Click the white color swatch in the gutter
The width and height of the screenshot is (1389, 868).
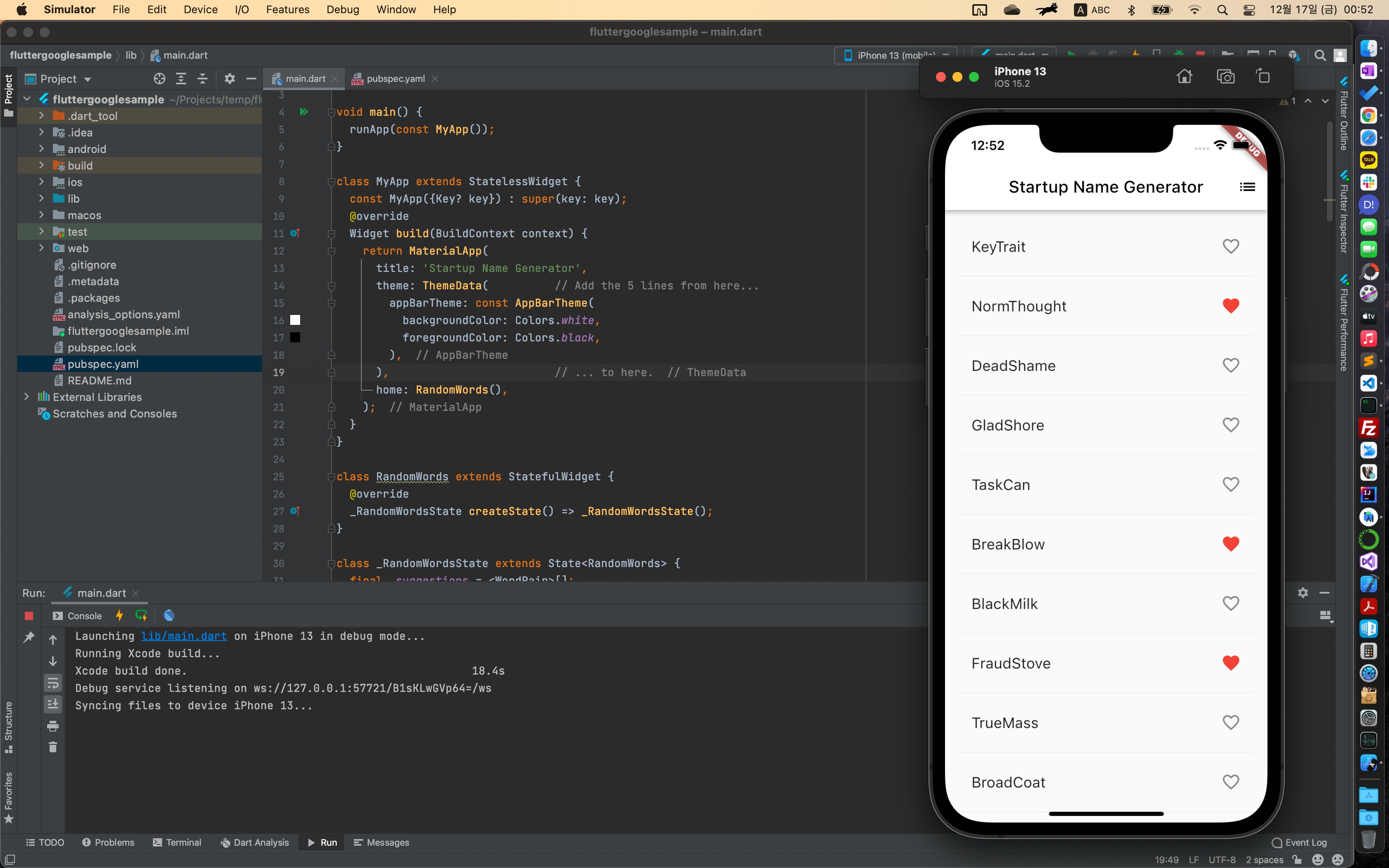pyautogui.click(x=295, y=320)
